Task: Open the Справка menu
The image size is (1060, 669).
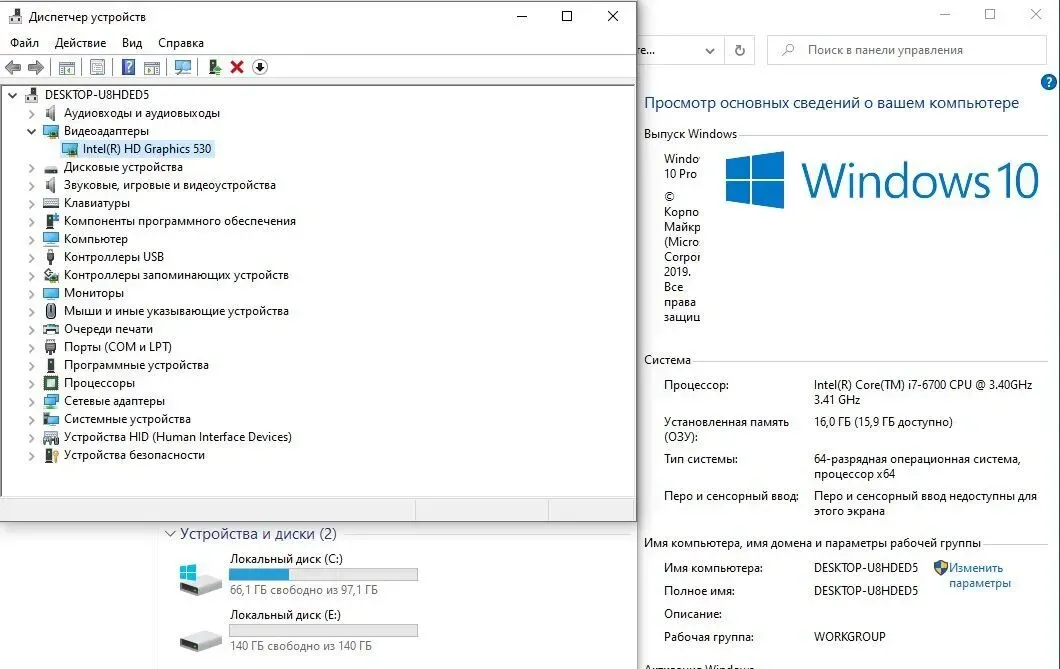Action: (180, 43)
